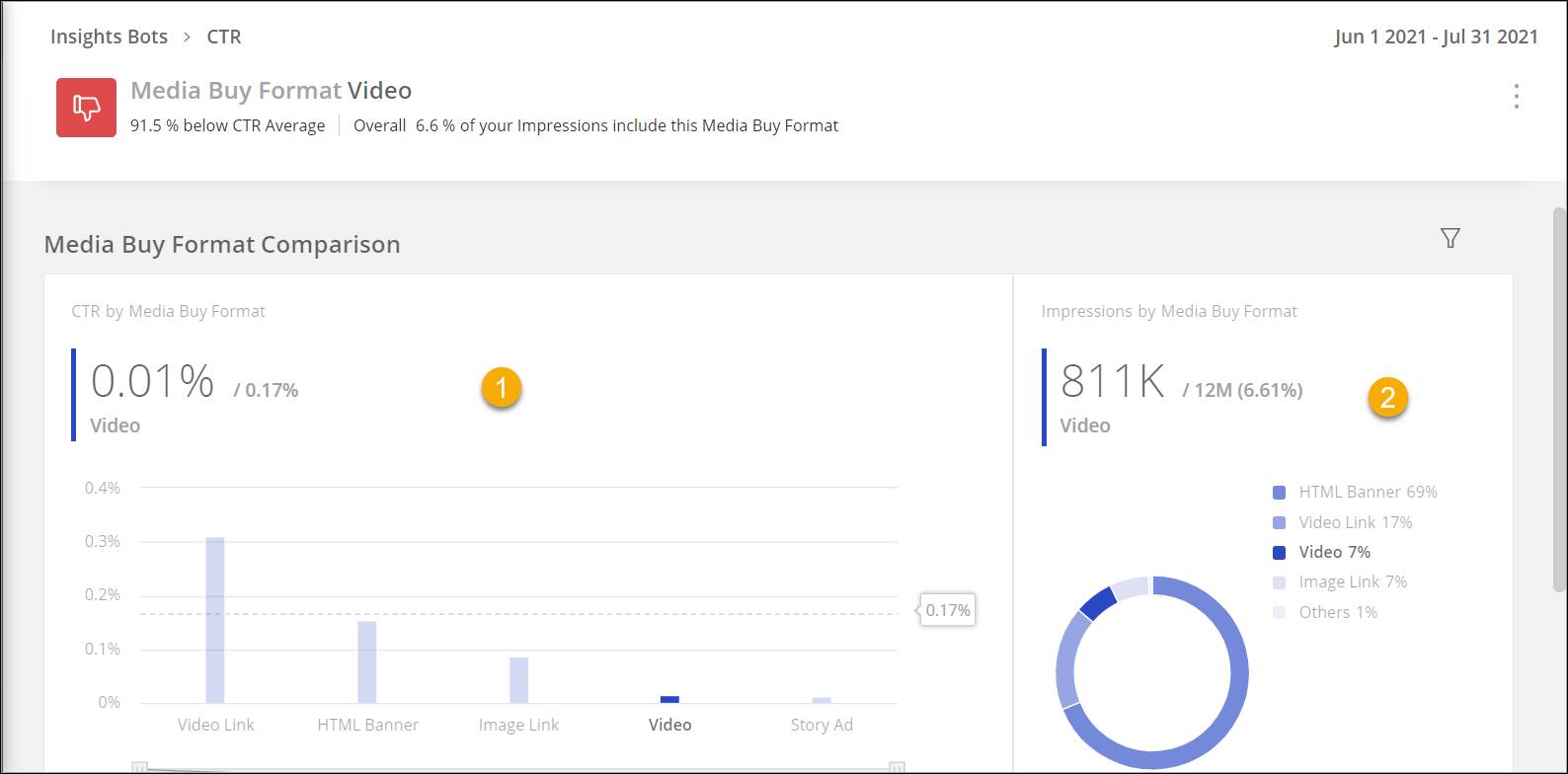Click the filter funnel icon

1450,238
